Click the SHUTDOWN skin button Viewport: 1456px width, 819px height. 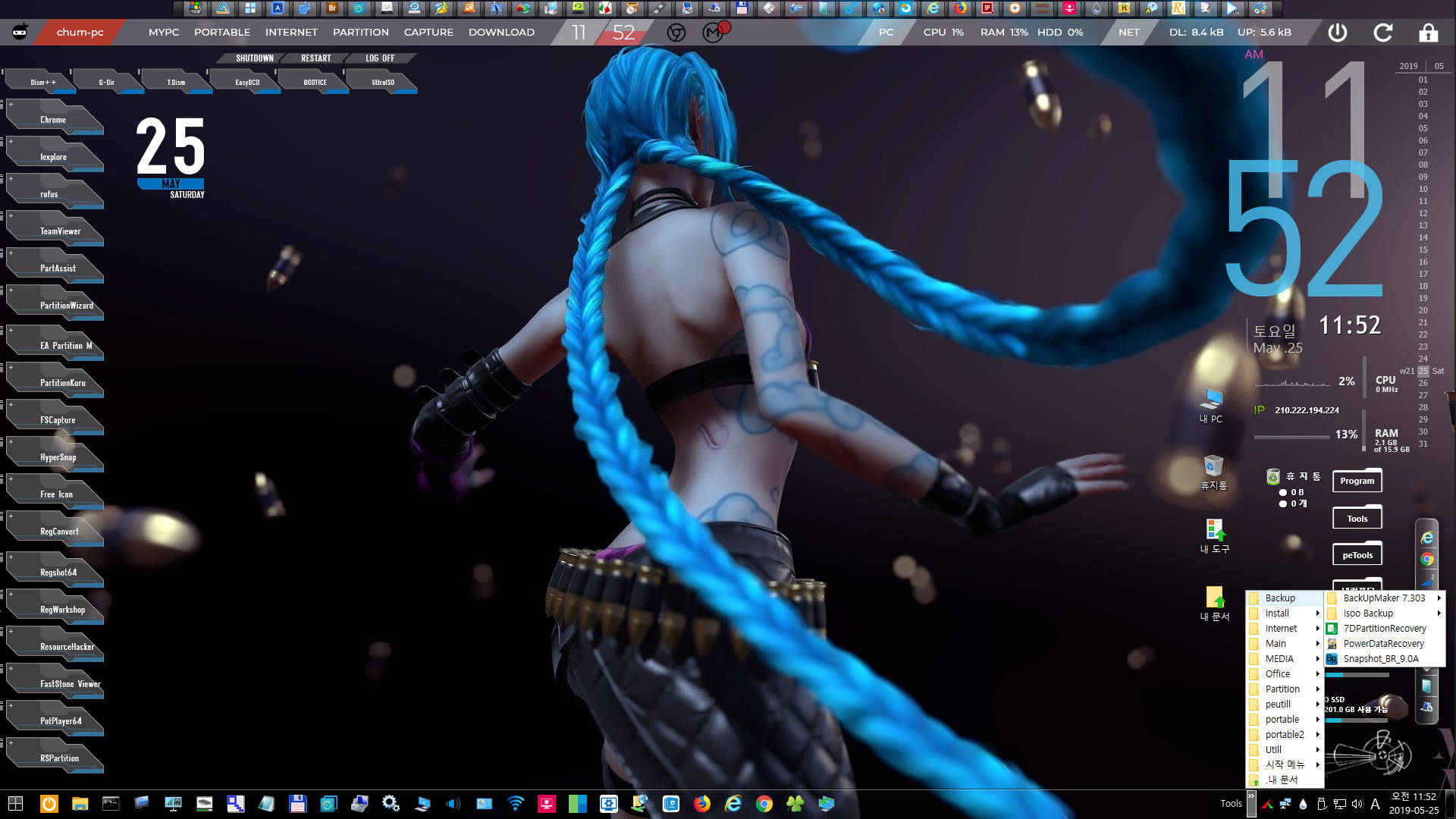tap(255, 58)
